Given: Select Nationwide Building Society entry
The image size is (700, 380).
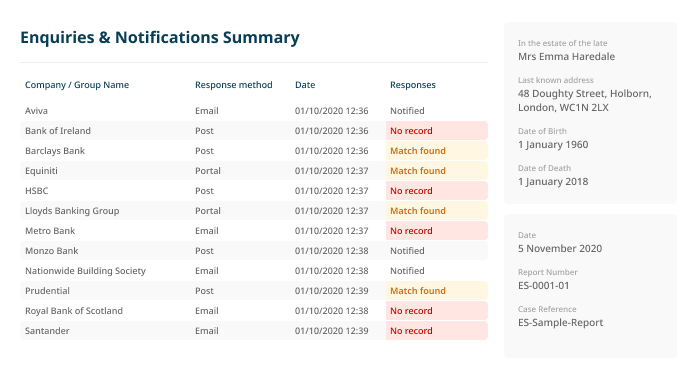Looking at the screenshot, I should pyautogui.click(x=254, y=271).
